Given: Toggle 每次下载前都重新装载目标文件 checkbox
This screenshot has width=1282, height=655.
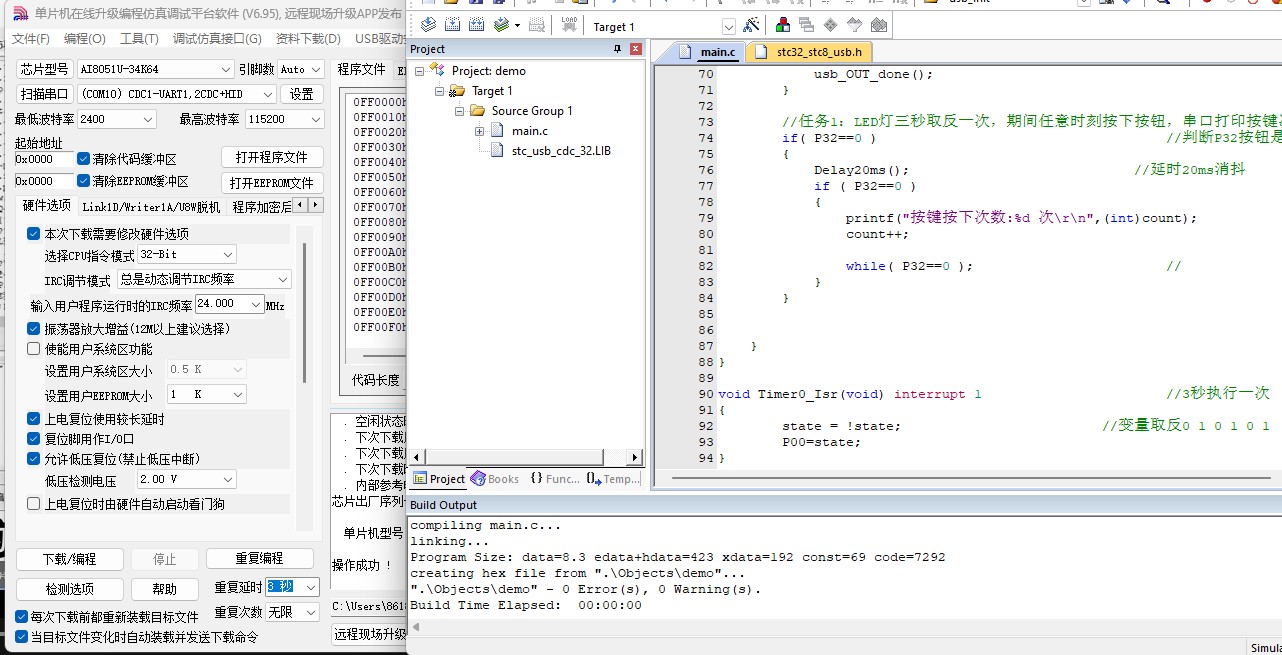Looking at the screenshot, I should (x=21, y=617).
